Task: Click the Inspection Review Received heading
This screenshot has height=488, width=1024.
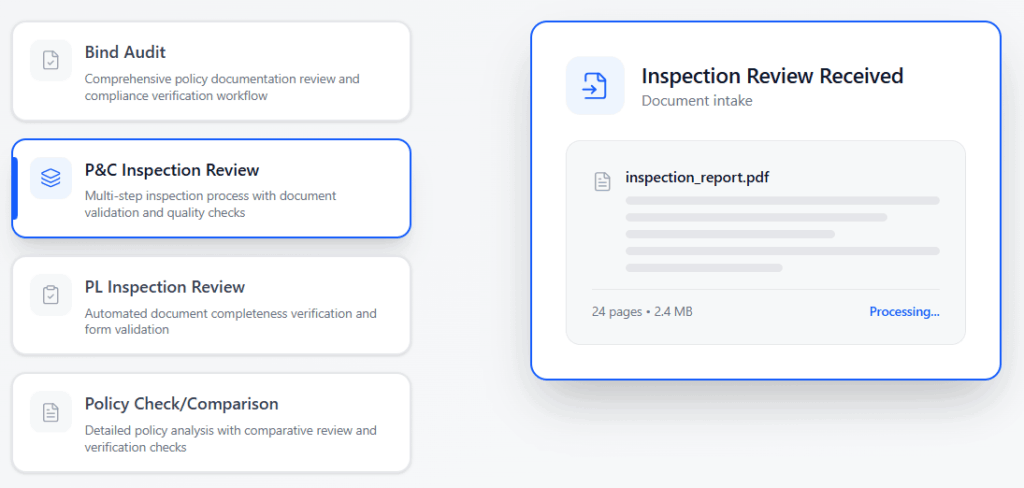Action: (772, 76)
